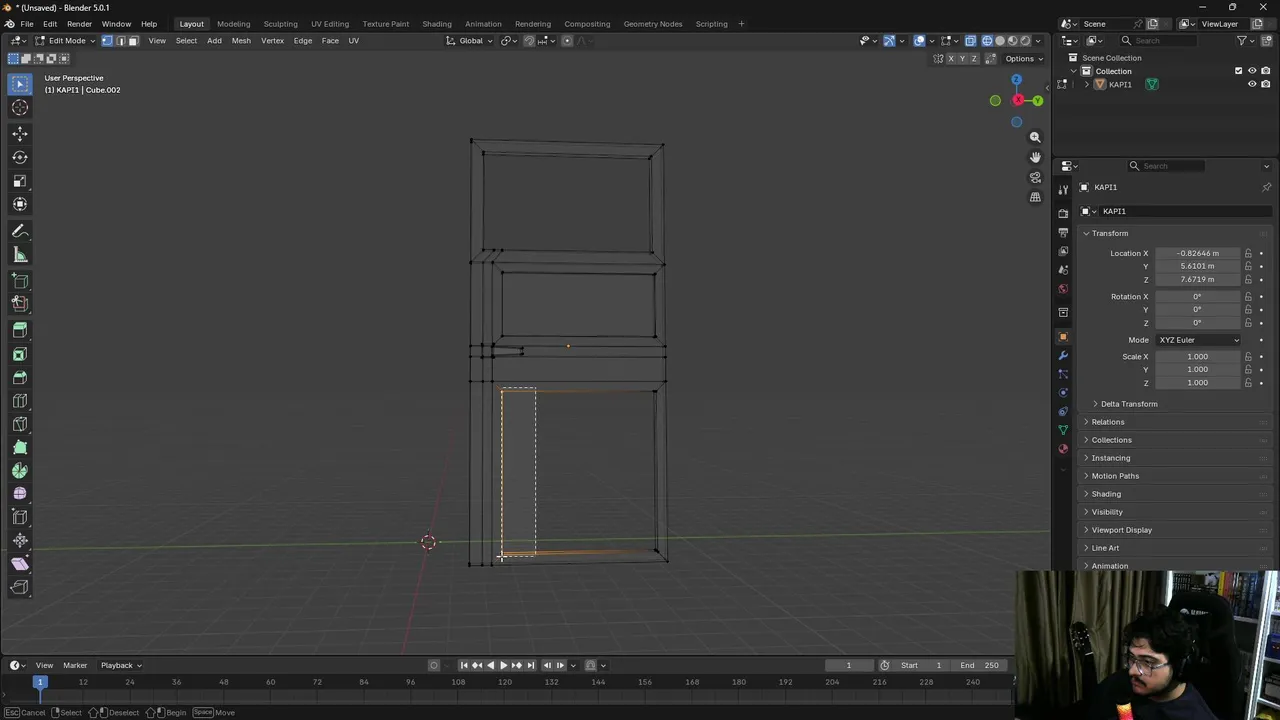Switch to the UV Editing workspace tab
The width and height of the screenshot is (1280, 720).
click(x=330, y=24)
